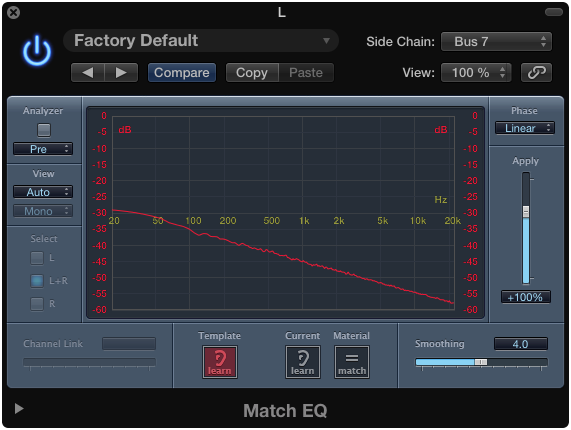Click the 100 frequency label on graph
The height and width of the screenshot is (430, 571).
pos(193,221)
